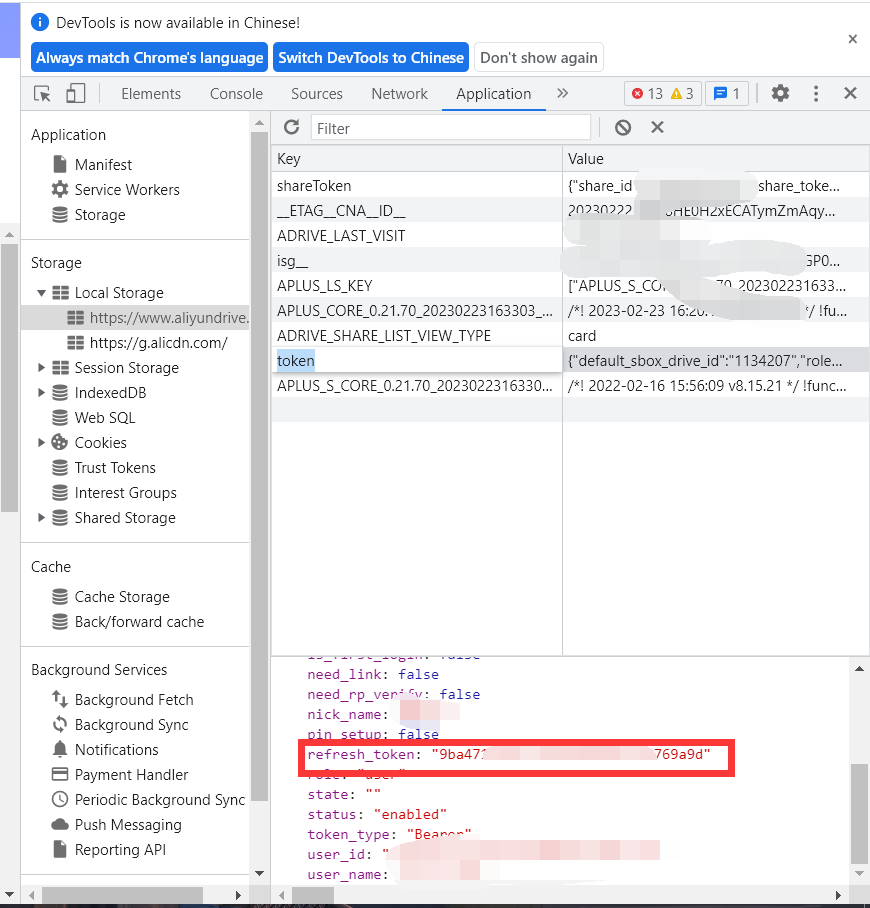Viewport: 870px width, 908px height.
Task: Click the clear all storage icon
Action: point(623,127)
